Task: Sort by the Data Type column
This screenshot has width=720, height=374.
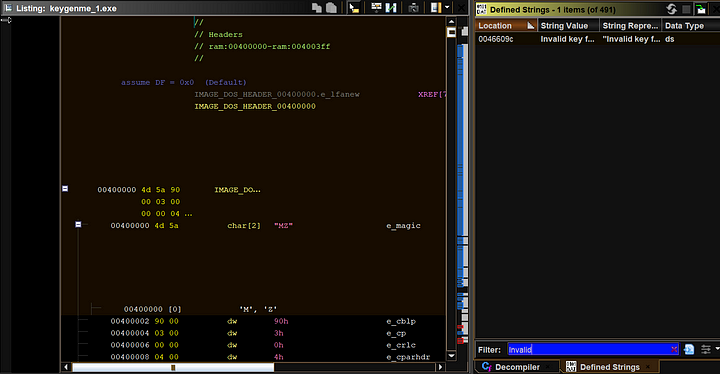Action: click(x=691, y=26)
